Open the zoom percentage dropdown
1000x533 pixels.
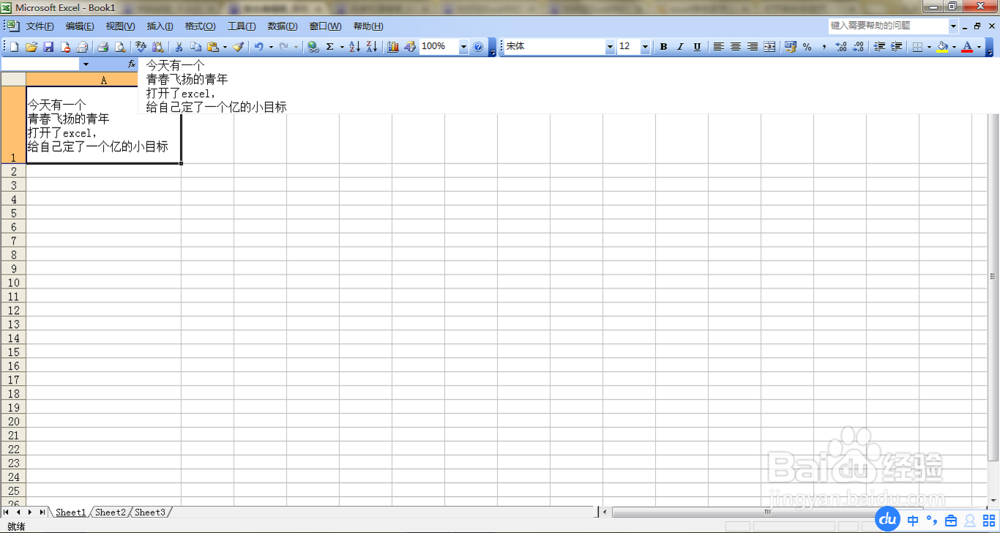(464, 47)
